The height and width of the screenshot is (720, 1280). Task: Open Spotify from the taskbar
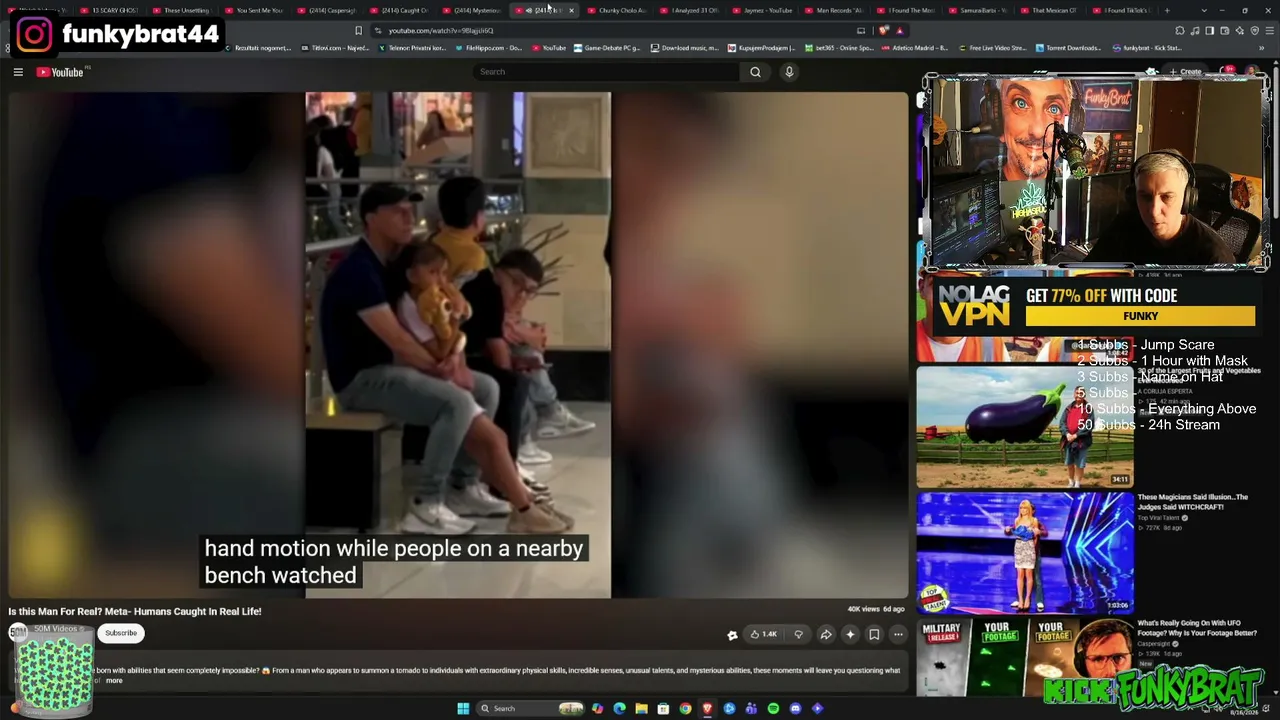coord(773,709)
